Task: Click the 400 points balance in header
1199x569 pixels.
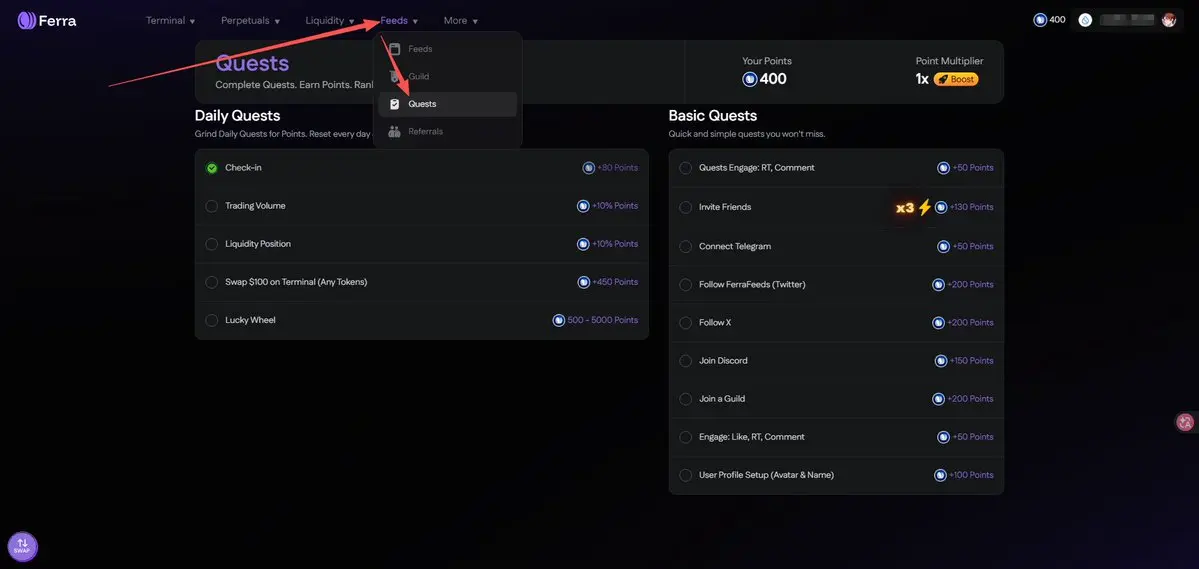Action: [1058, 20]
